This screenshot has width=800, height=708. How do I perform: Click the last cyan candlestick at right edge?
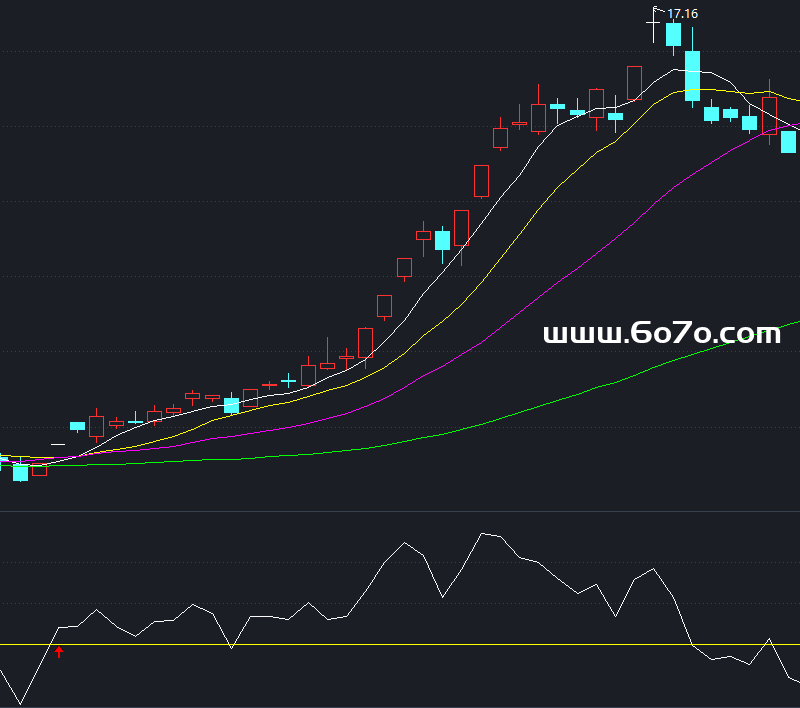point(789,142)
